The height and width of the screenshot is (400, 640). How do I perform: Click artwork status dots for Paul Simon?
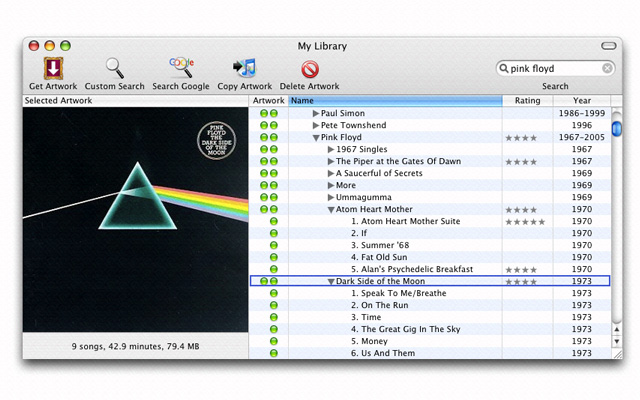268,114
